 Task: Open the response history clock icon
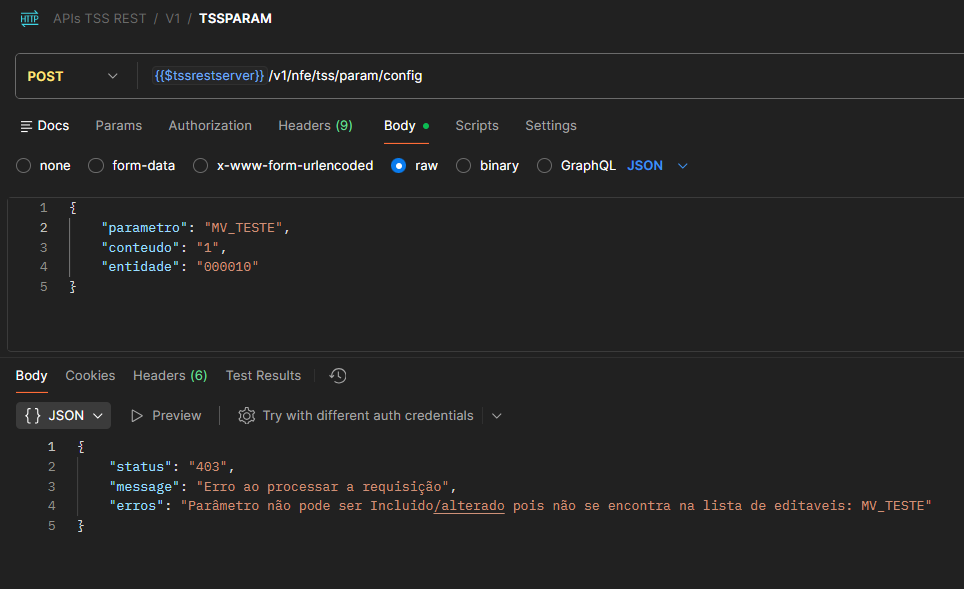coord(338,376)
